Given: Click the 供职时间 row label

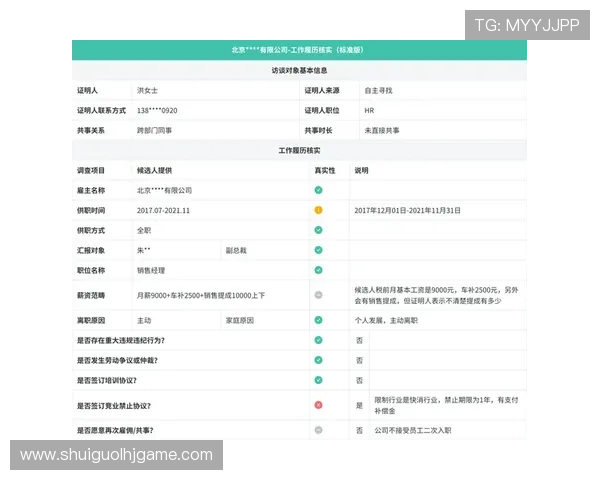Looking at the screenshot, I should [x=91, y=210].
